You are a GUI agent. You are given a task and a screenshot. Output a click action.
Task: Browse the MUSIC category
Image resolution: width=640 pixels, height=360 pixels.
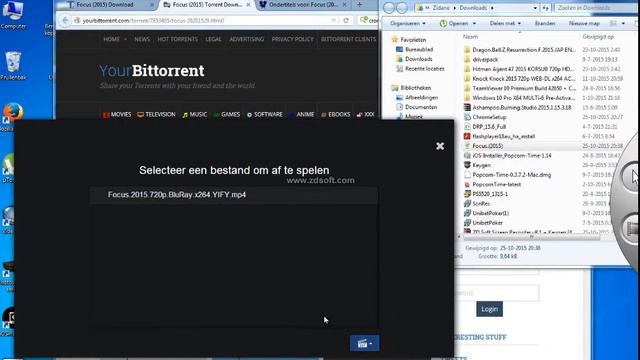click(x=195, y=115)
